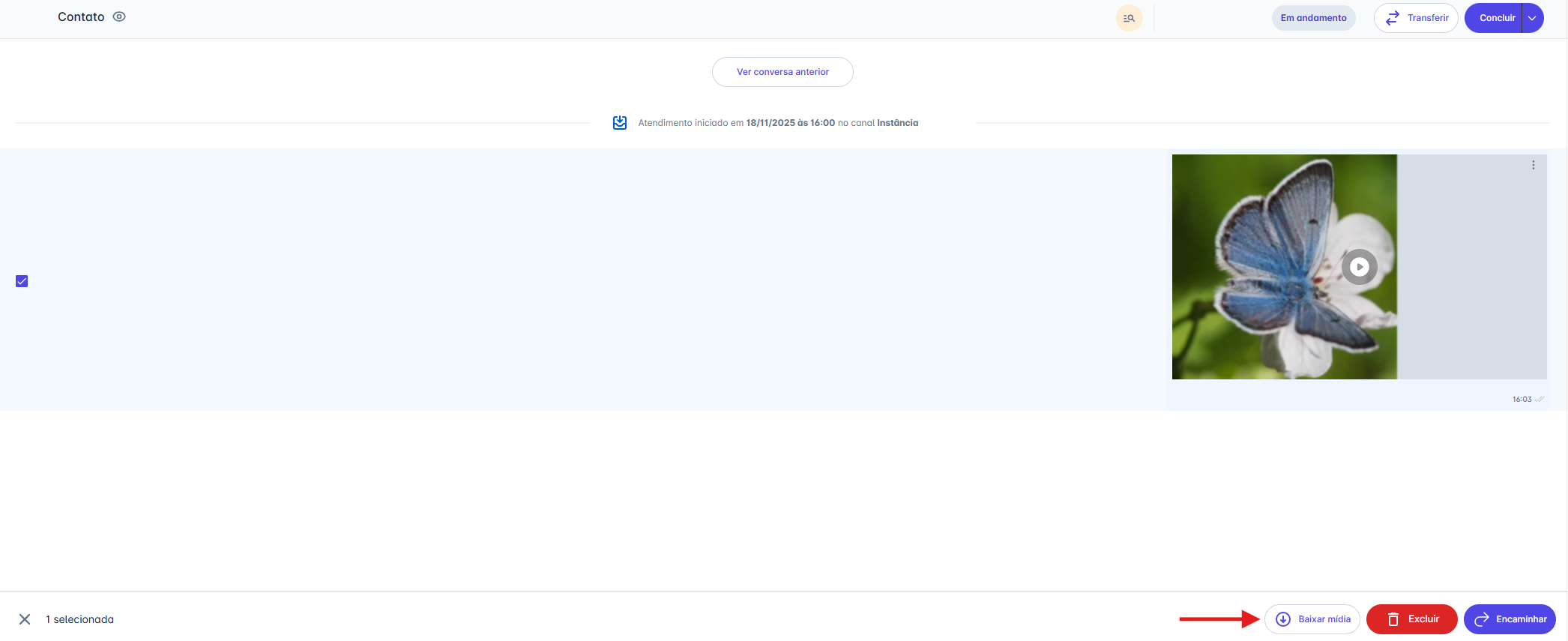Open the conversation search icon
The image size is (1568, 641).
tap(1129, 18)
